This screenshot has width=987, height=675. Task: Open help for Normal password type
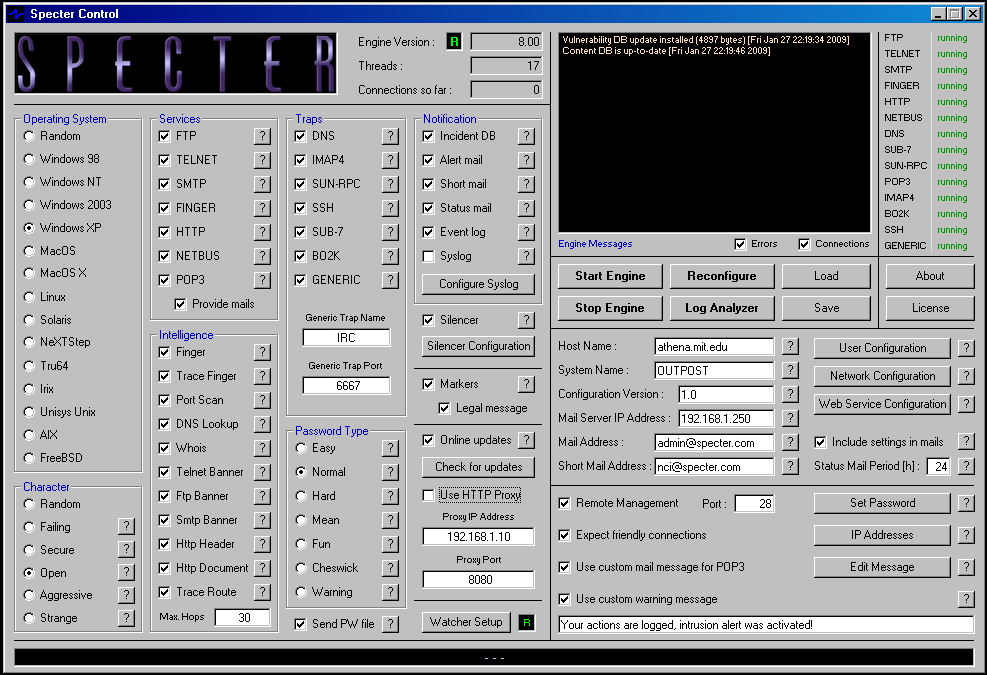click(x=390, y=472)
